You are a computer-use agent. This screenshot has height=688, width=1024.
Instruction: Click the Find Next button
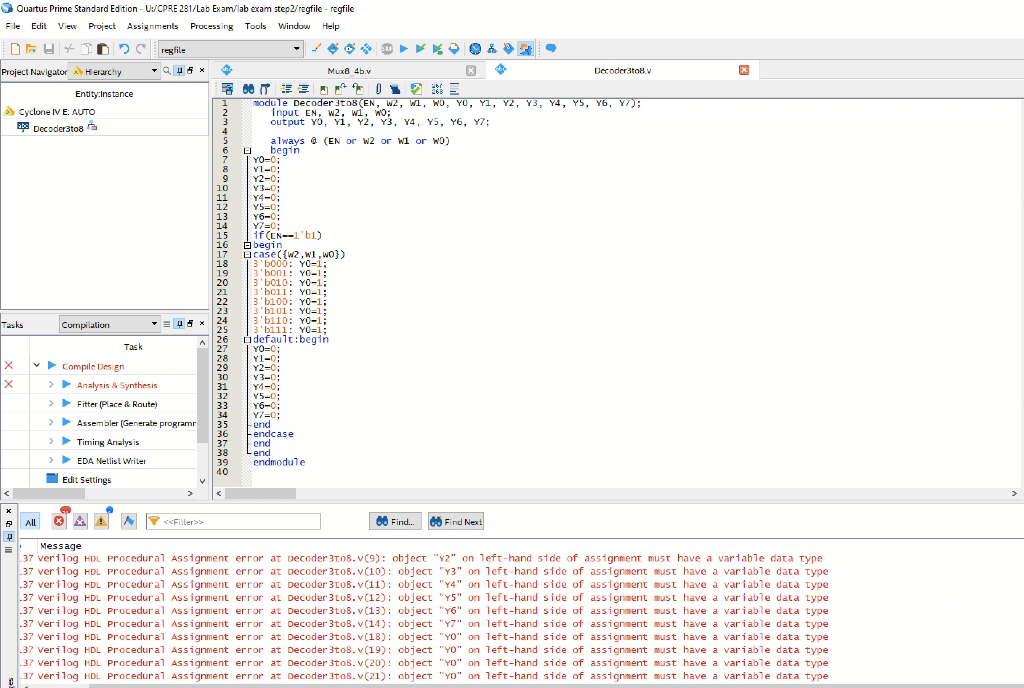coord(456,522)
